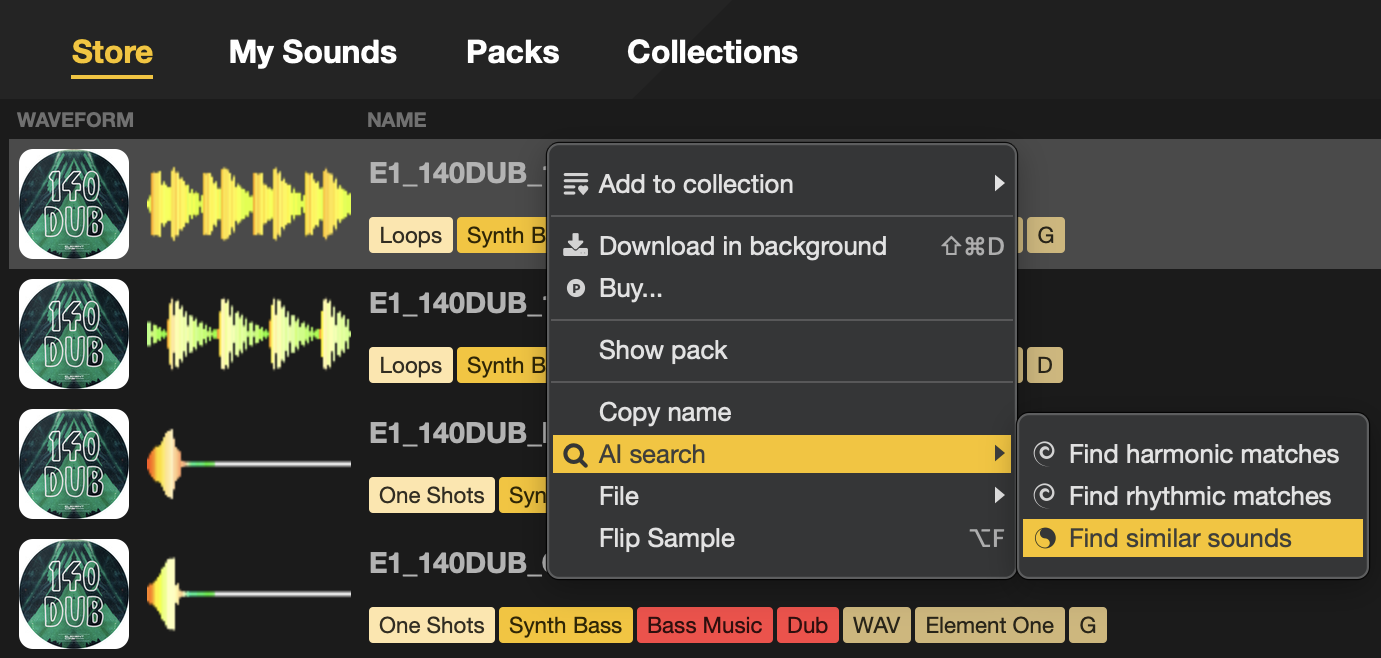Open the Collections tab
The width and height of the screenshot is (1381, 658).
tap(712, 52)
